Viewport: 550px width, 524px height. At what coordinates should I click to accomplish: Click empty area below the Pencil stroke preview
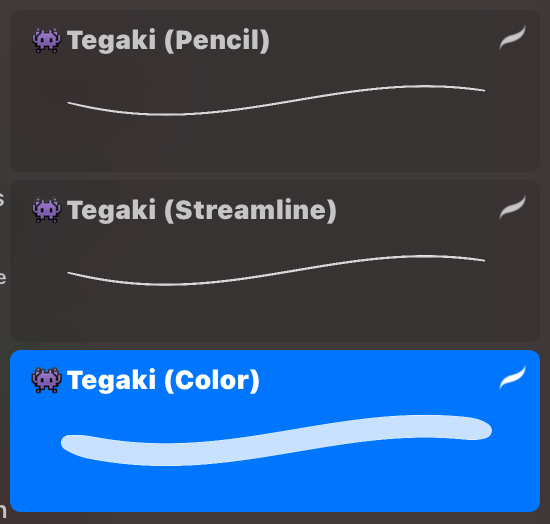275,144
